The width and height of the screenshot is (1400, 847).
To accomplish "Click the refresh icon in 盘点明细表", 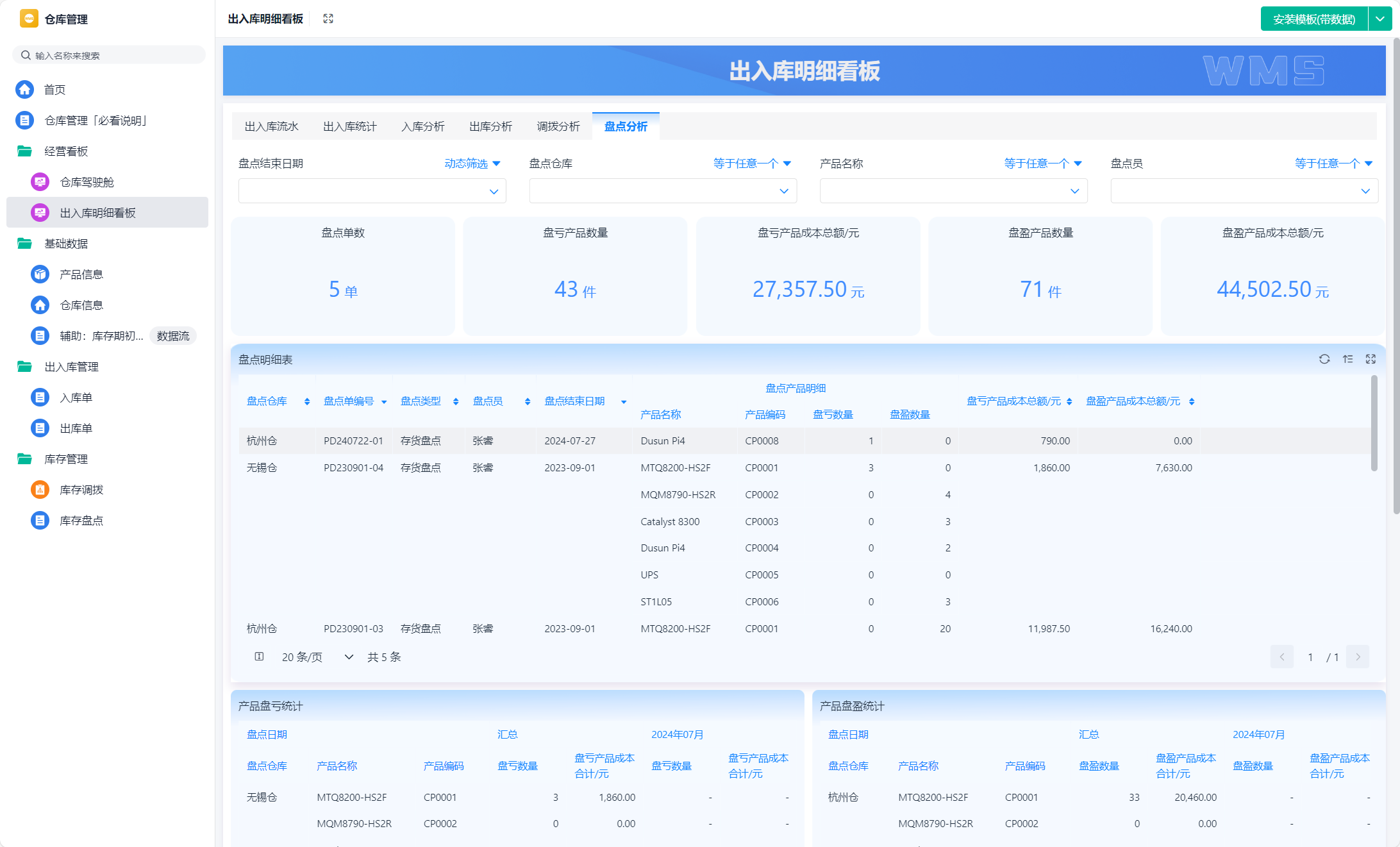I will coord(1324,359).
